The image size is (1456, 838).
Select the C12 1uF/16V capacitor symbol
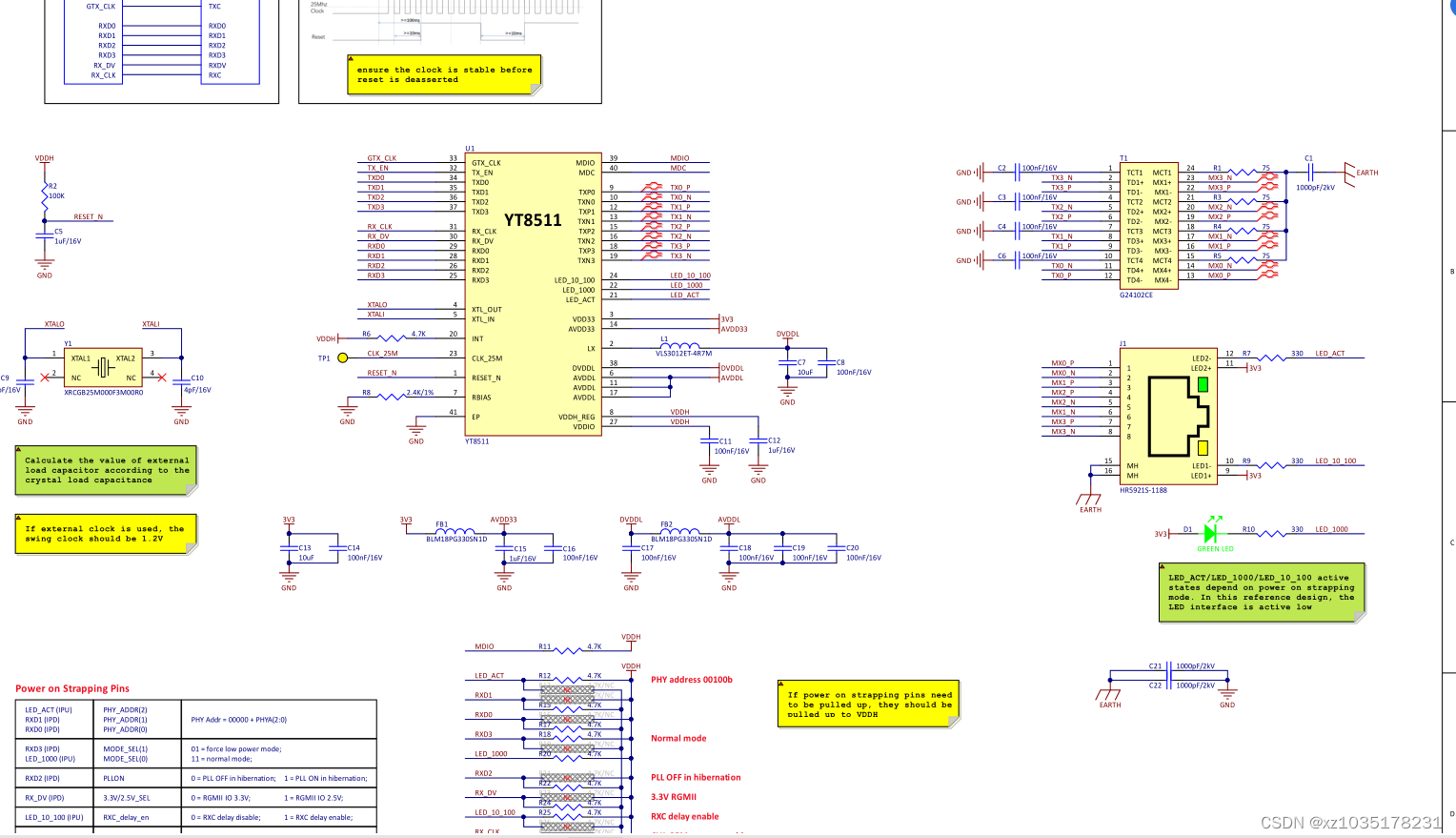click(x=758, y=441)
